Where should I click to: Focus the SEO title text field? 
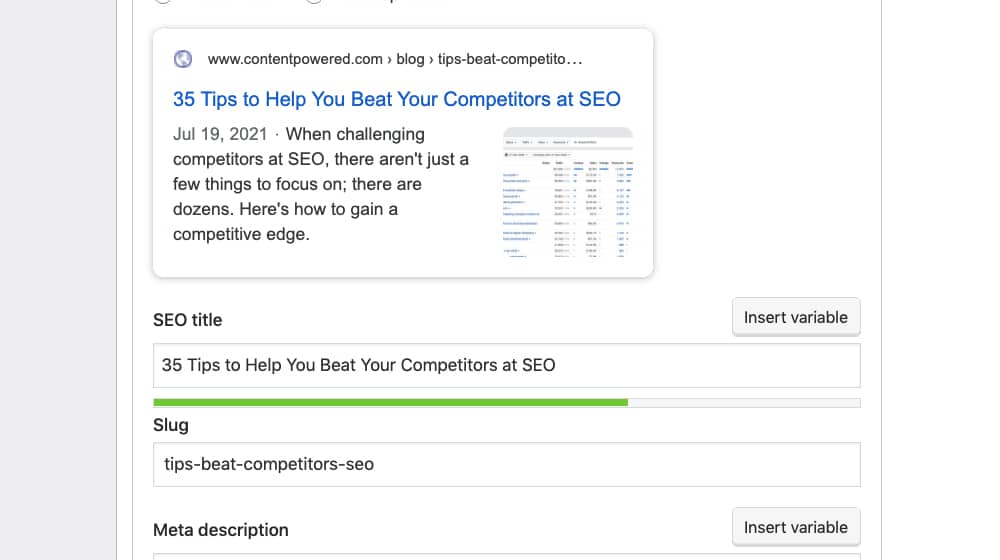pyautogui.click(x=506, y=365)
